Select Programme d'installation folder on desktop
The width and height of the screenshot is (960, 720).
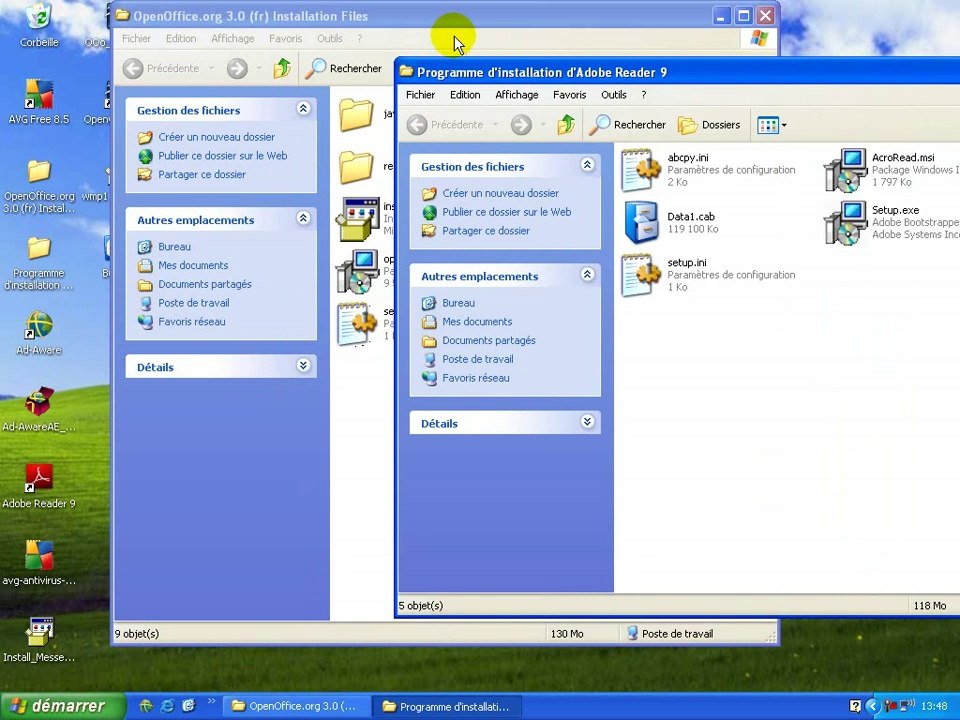[39, 263]
